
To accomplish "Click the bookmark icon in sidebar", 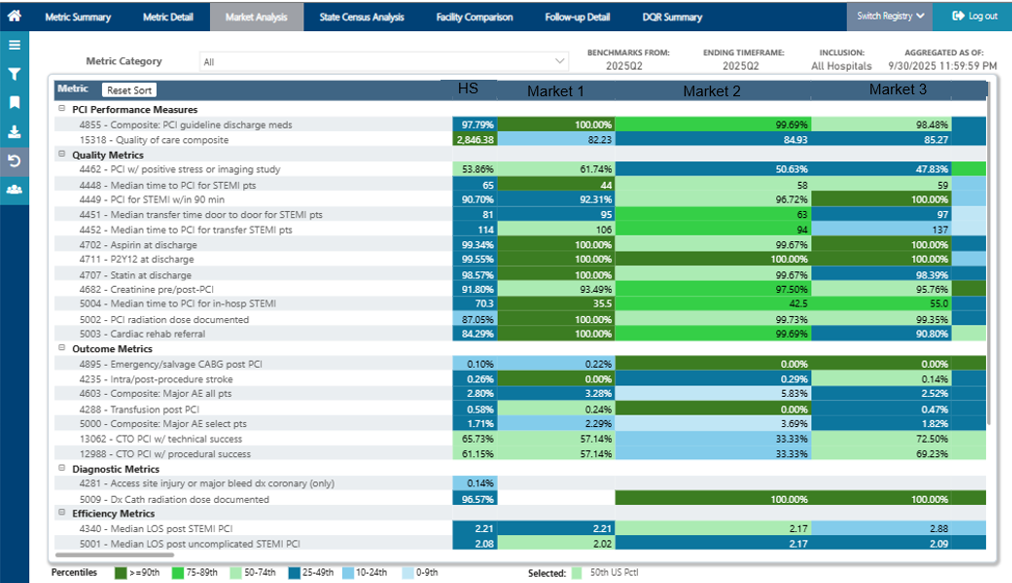I will (14, 103).
